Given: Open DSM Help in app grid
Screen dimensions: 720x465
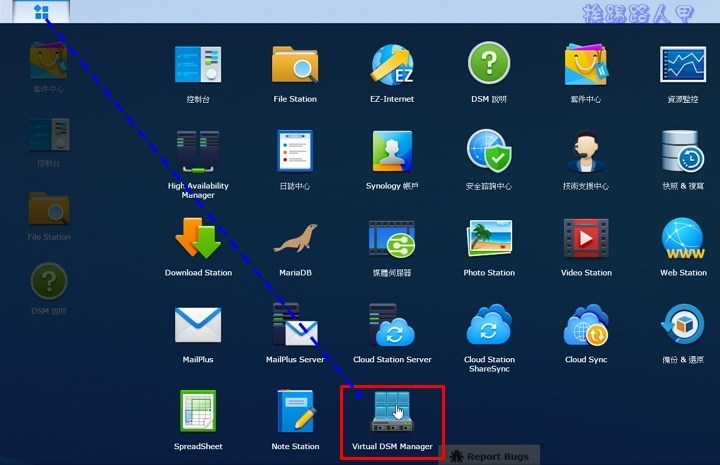Looking at the screenshot, I should pyautogui.click(x=489, y=63).
